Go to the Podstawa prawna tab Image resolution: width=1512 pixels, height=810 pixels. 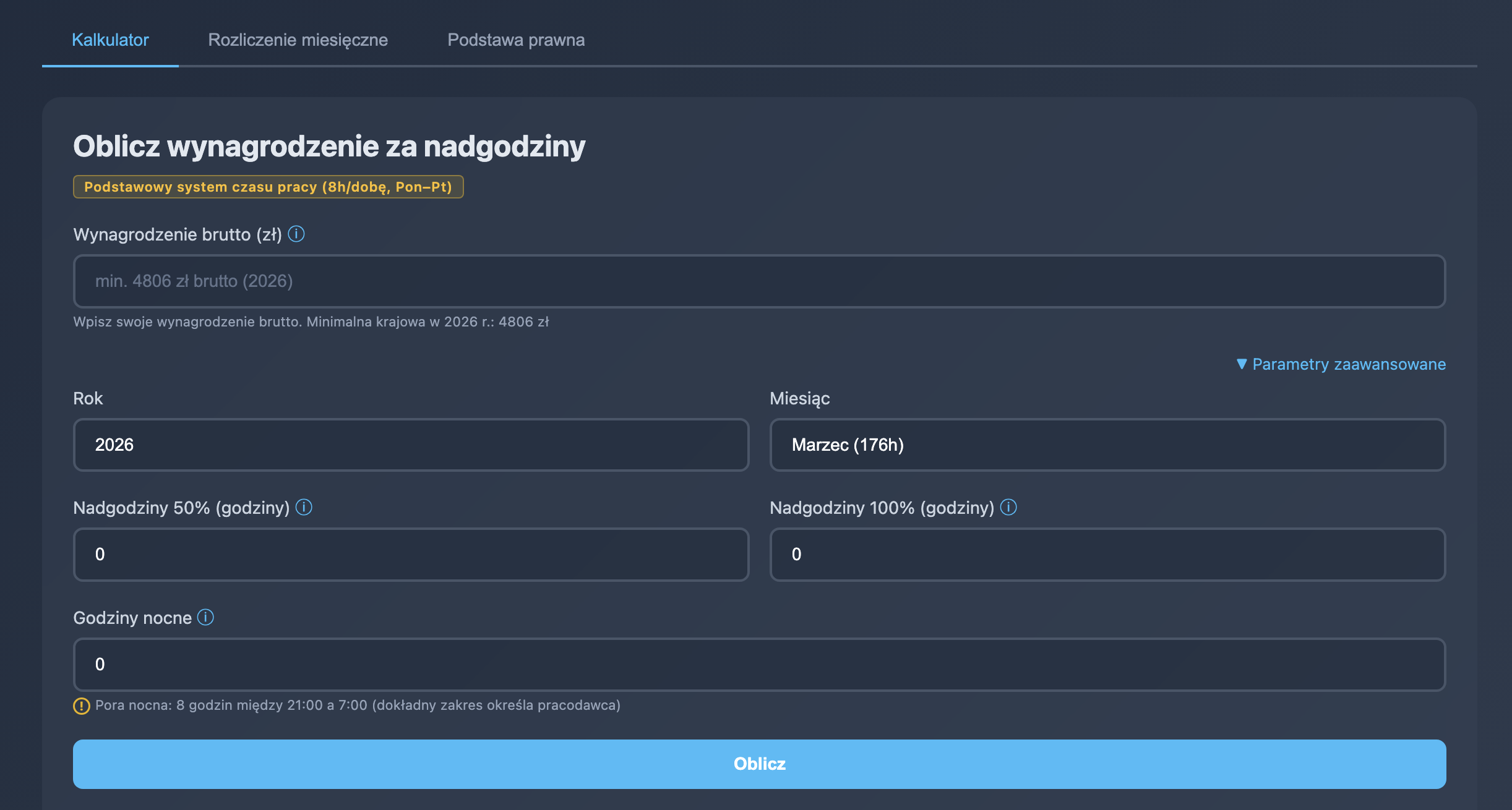515,40
